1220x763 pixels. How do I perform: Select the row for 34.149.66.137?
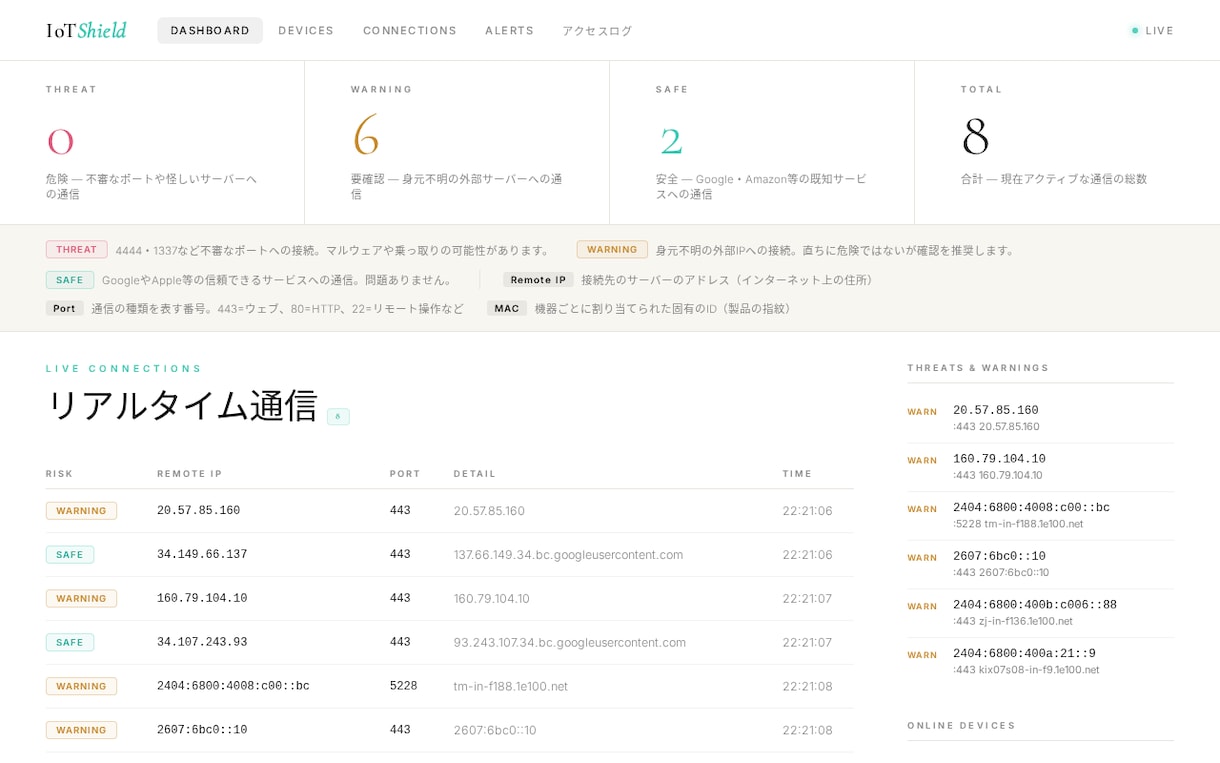(x=449, y=555)
